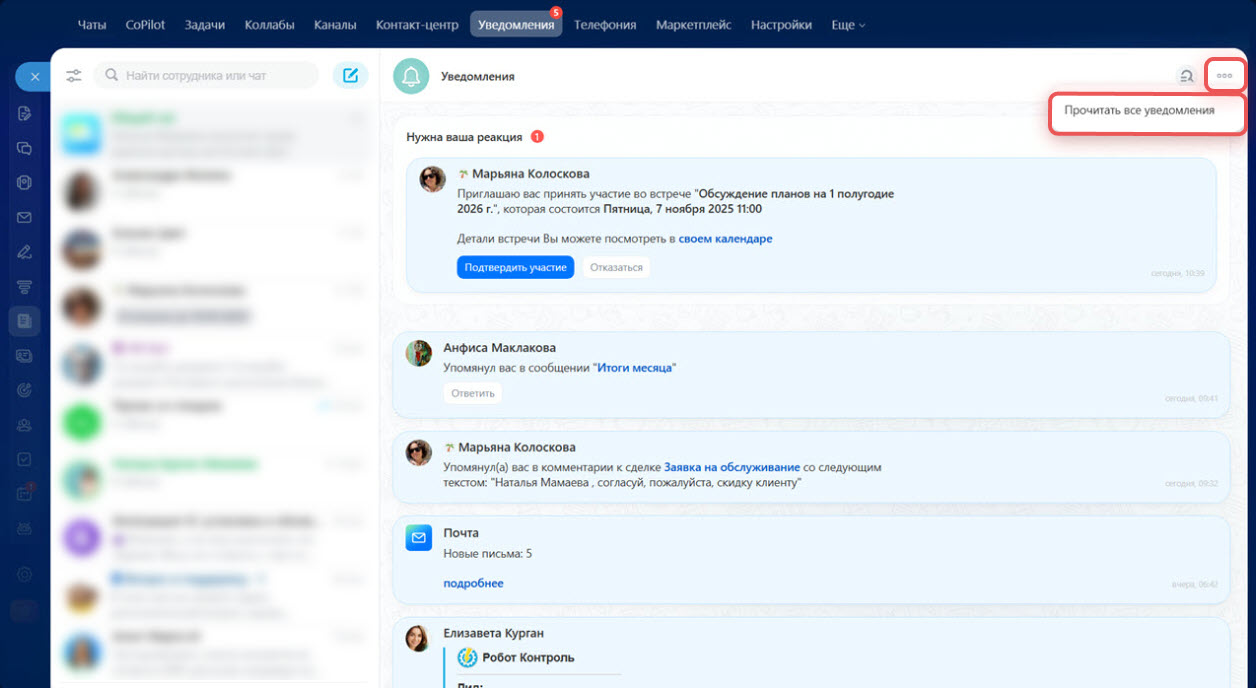Close the side panel with the X button

pyautogui.click(x=34, y=76)
